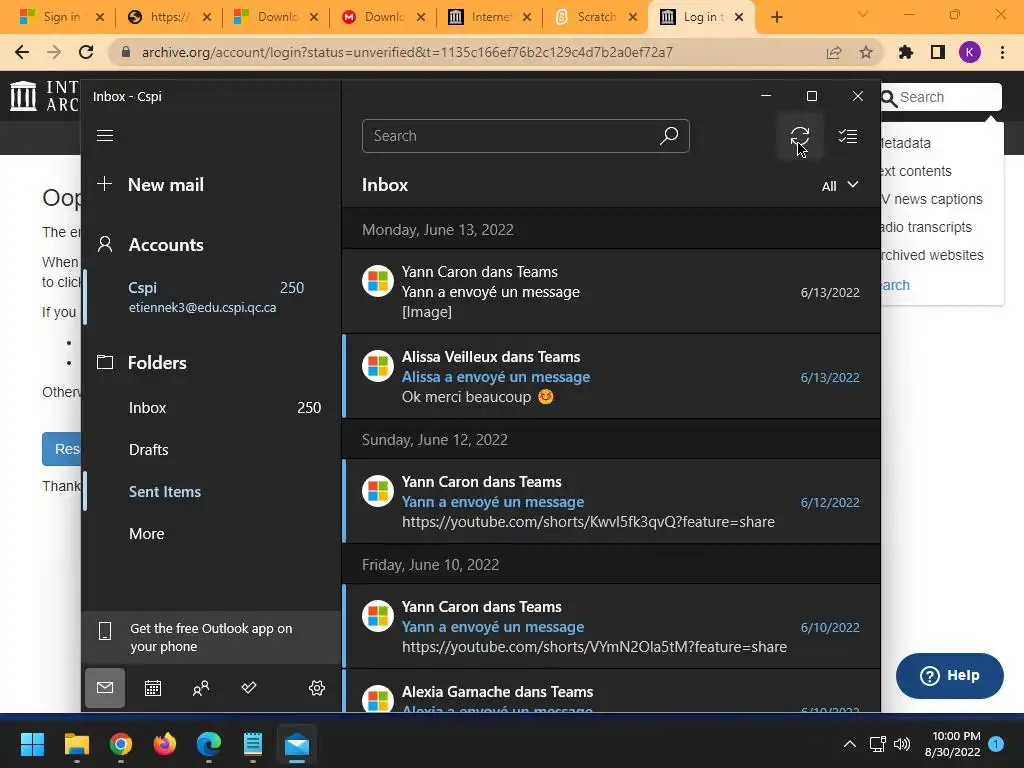Open the All filter dropdown
The width and height of the screenshot is (1024, 768).
tap(840, 185)
